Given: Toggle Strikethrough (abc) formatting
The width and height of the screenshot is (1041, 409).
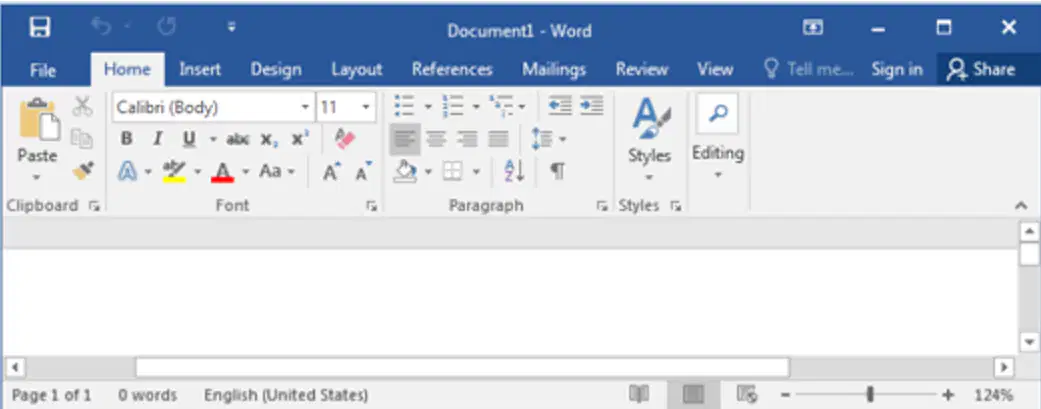Looking at the screenshot, I should pos(238,139).
